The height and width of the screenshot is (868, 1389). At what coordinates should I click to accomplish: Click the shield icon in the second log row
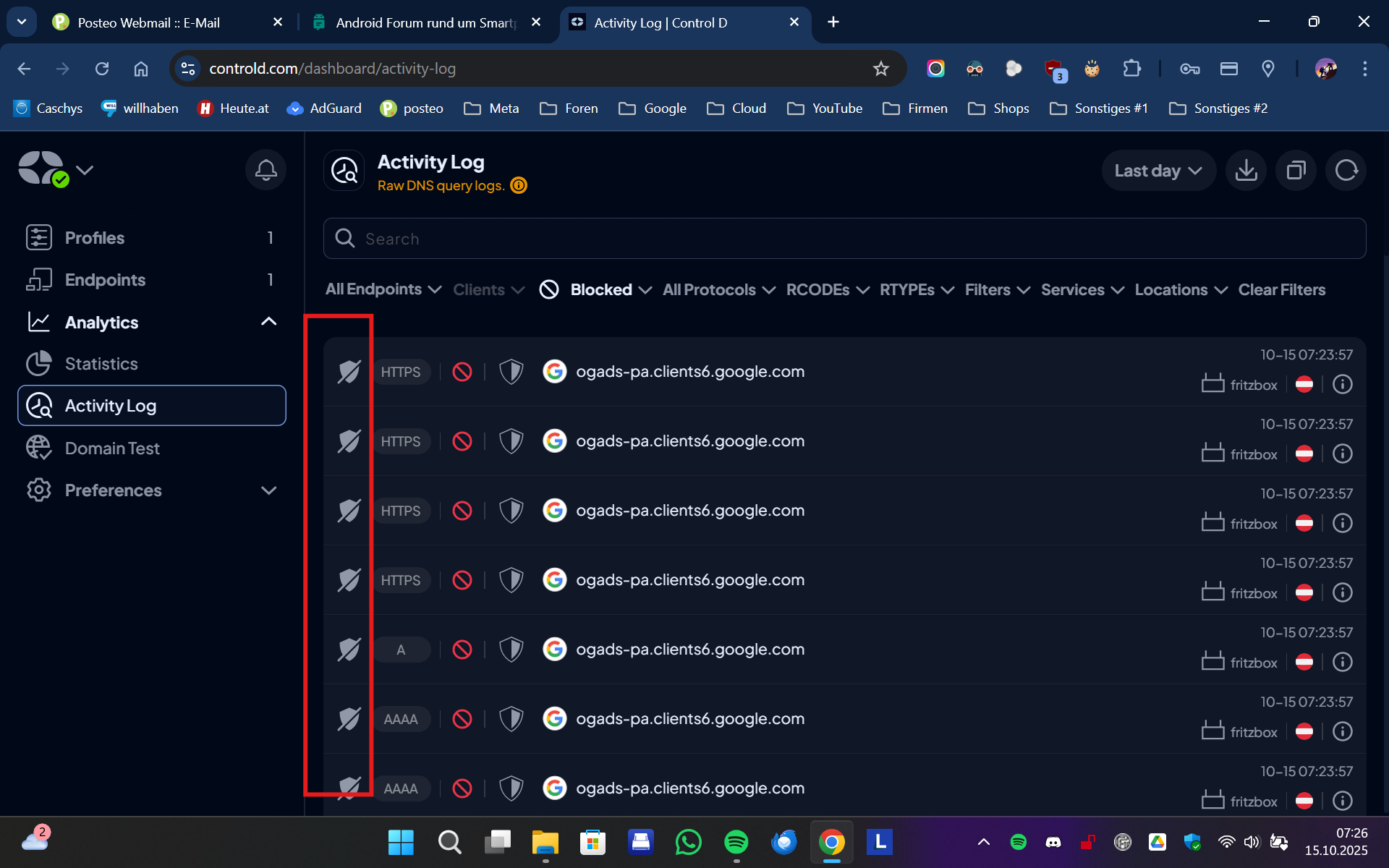point(511,441)
